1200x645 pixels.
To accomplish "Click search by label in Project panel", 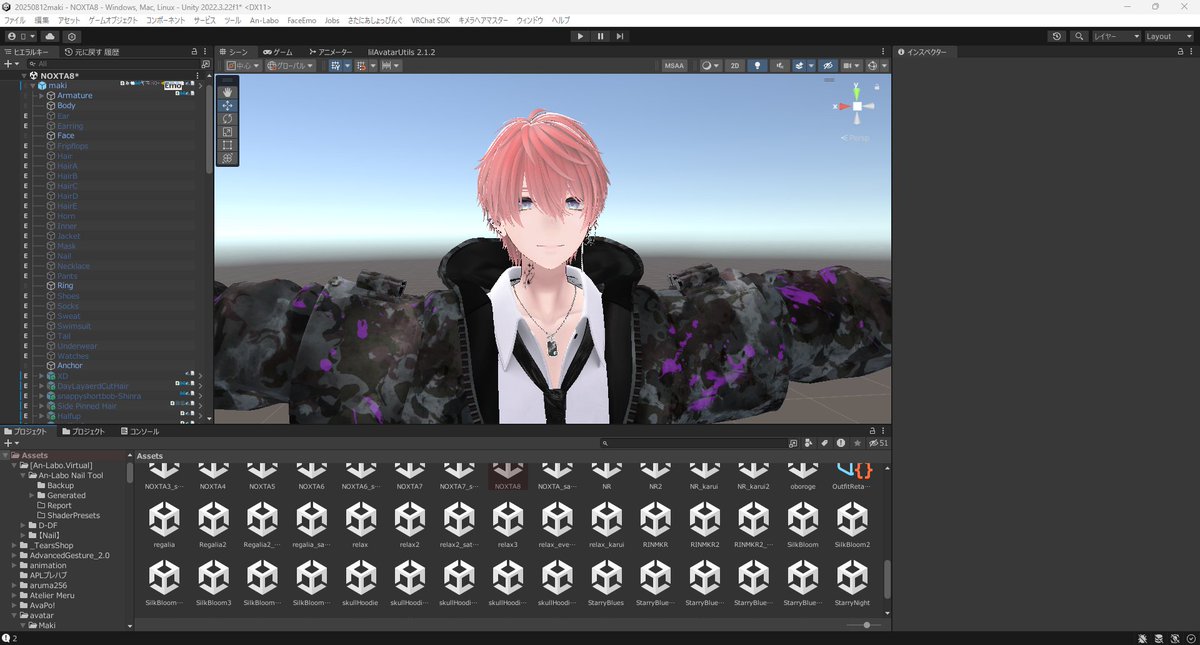I will [825, 442].
